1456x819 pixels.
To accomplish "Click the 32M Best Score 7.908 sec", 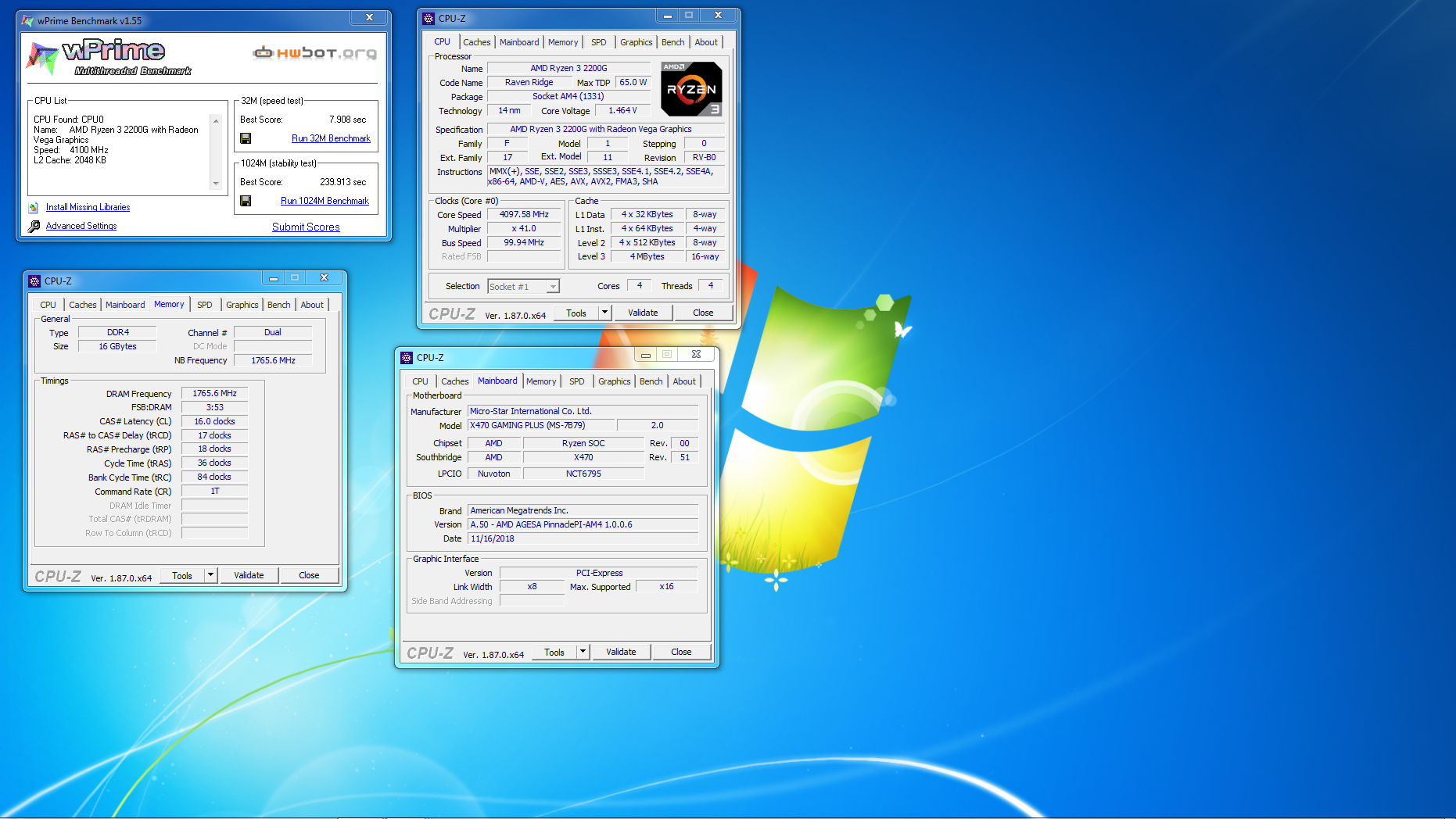I will click(347, 120).
